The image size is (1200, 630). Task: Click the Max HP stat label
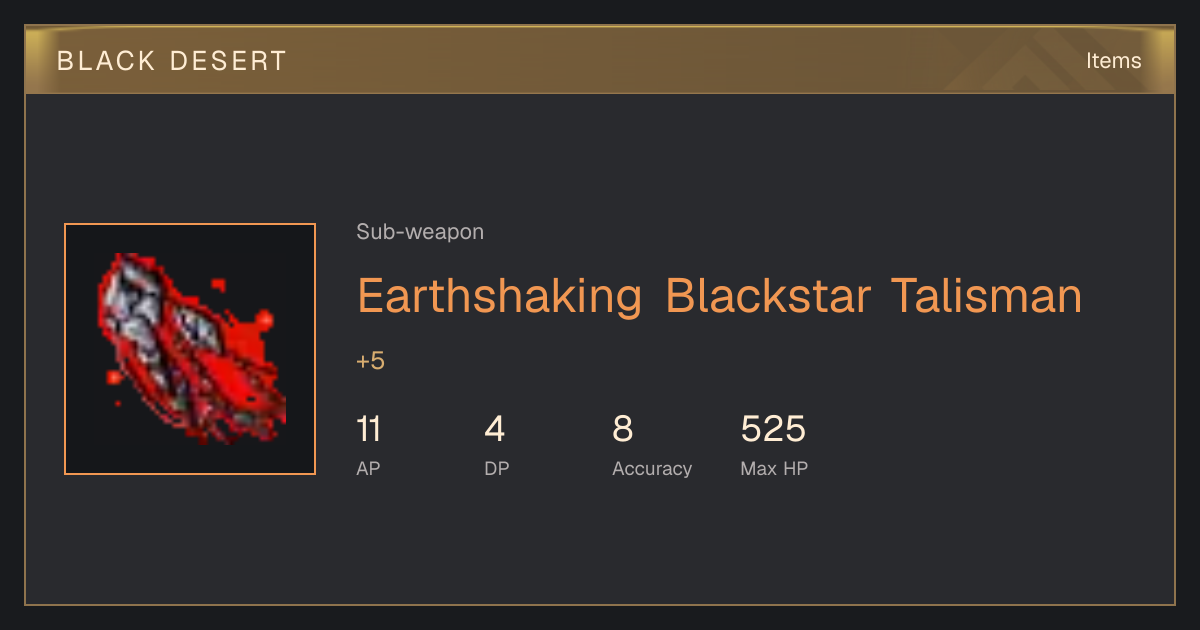774,468
